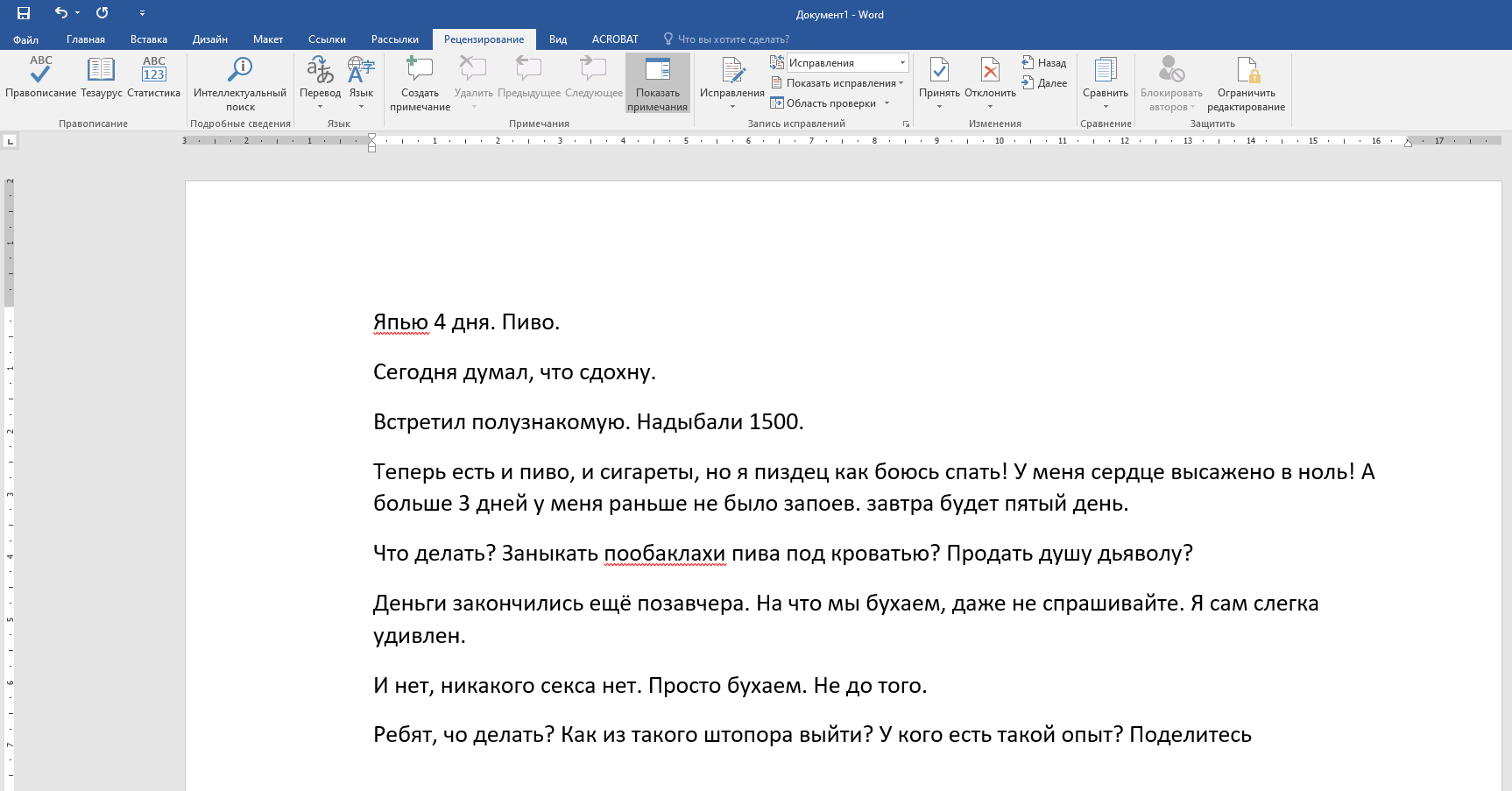Image resolution: width=1512 pixels, height=791 pixels.
Task: Open Ограничить редактирование protection panel
Action: point(1246,82)
